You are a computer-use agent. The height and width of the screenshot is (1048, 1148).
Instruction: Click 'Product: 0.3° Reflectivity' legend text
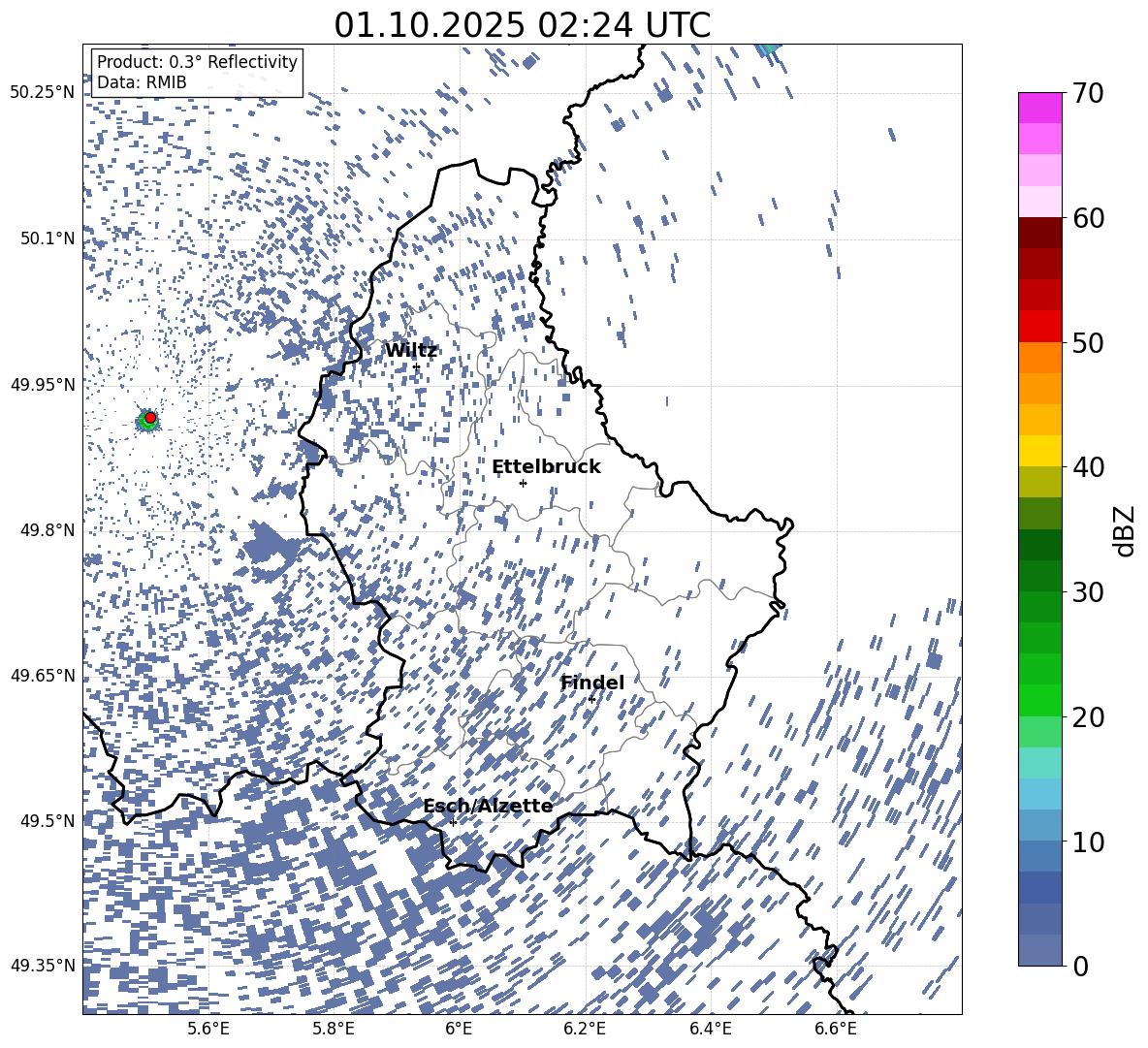click(x=197, y=61)
